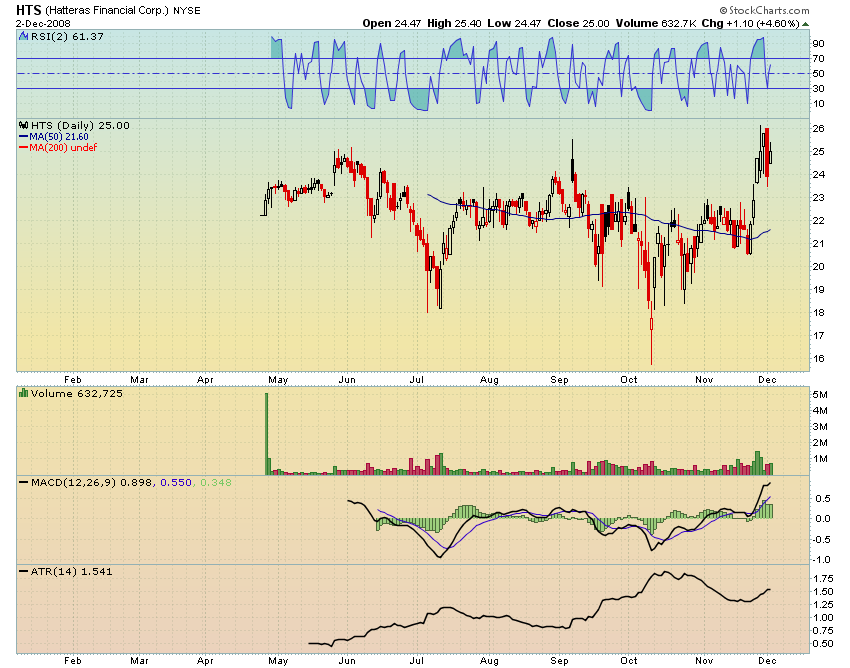The width and height of the screenshot is (850, 668).
Task: Click the MA(200) undef legend
Action: [63, 147]
